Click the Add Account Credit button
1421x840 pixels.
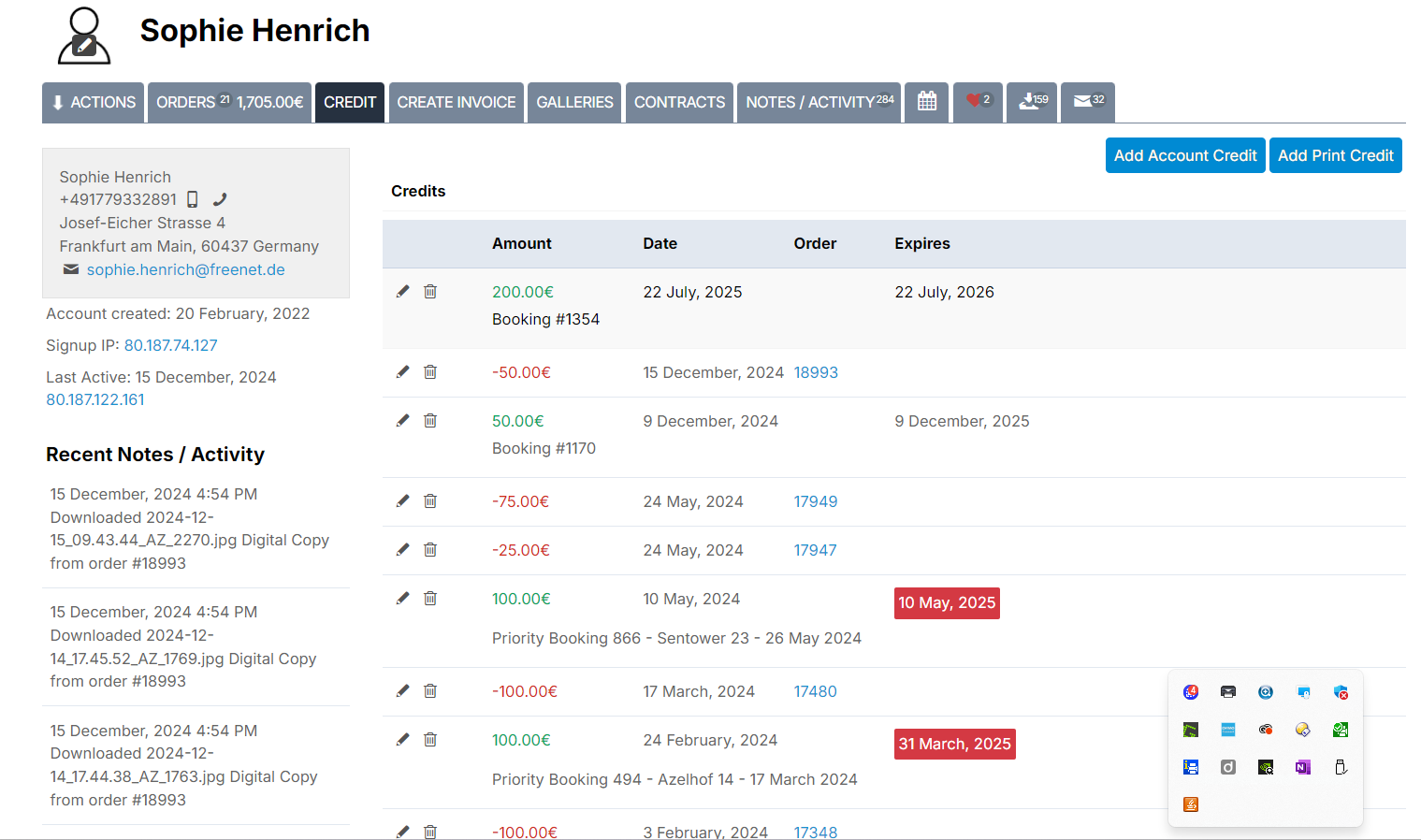[x=1185, y=155]
